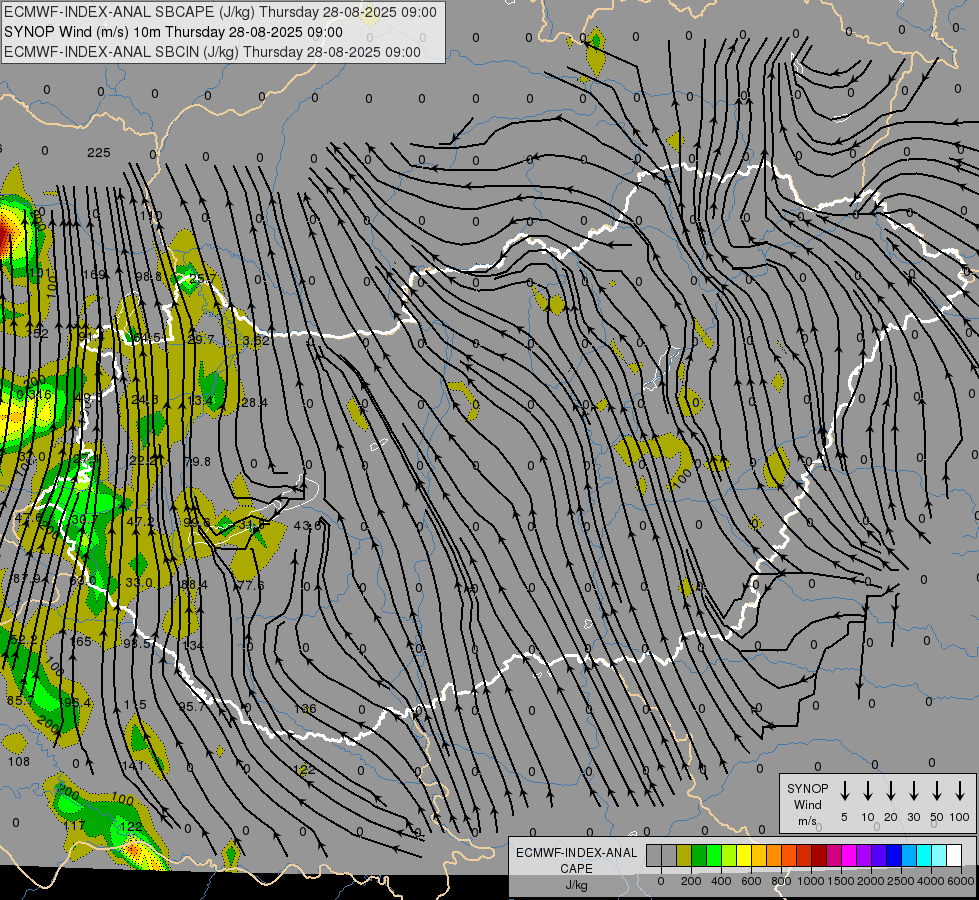Click 'ECMWF-INDEX-ANAL' label in bottom color legend
The image size is (979, 900).
point(576,853)
